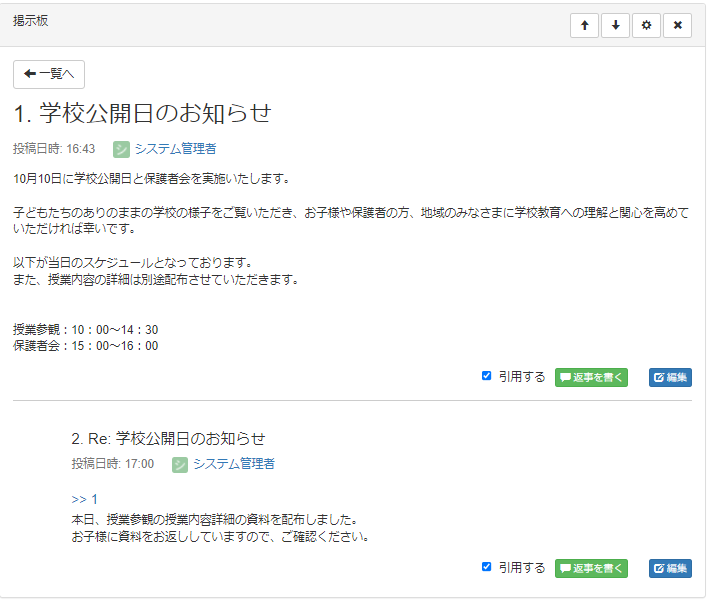
Task: Close the 掲示板 panel with the X button
Action: click(677, 25)
